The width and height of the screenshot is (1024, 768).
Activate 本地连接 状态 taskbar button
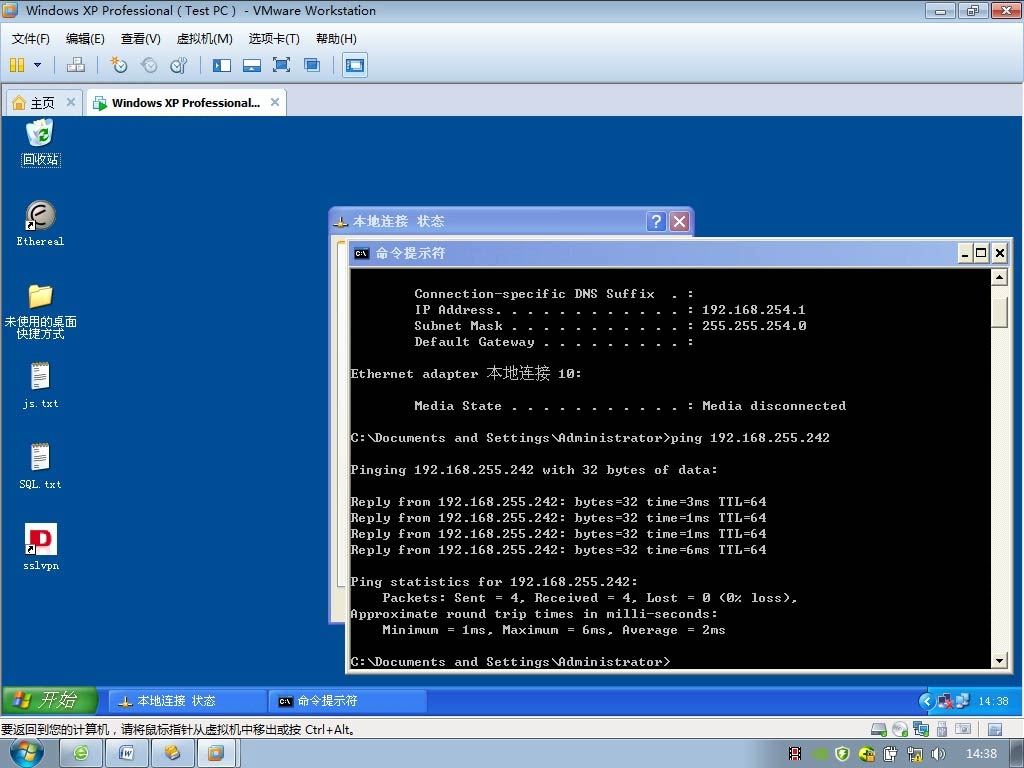(x=186, y=701)
